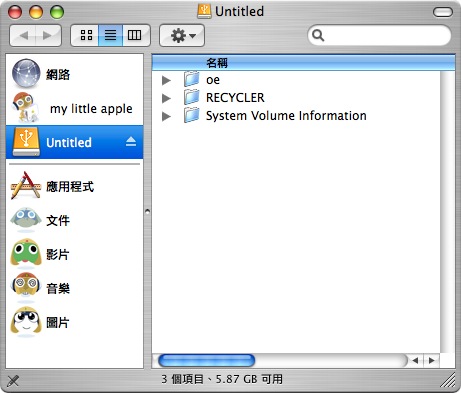The image size is (461, 393).
Task: Click the 應用程式 sidebar label
Action: (70, 186)
